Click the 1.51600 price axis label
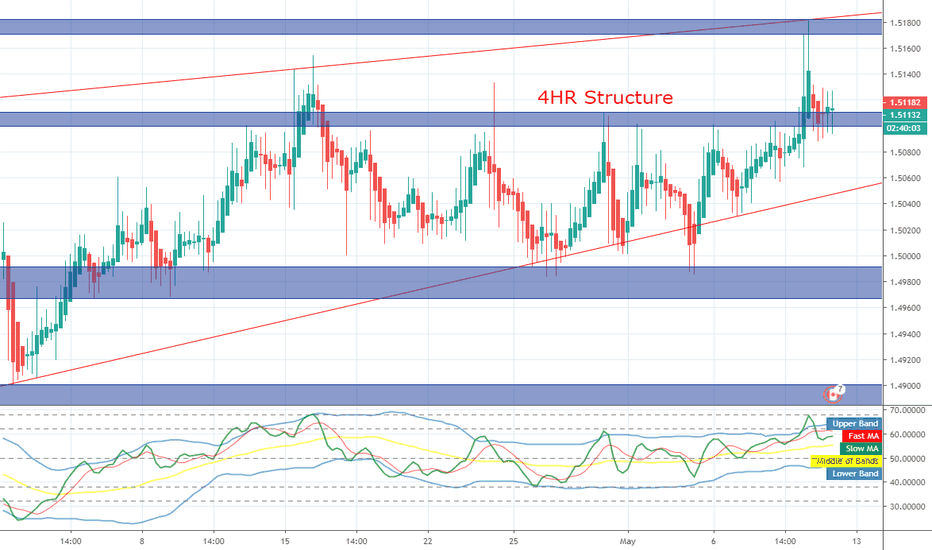This screenshot has height=550, width=932. coord(905,49)
